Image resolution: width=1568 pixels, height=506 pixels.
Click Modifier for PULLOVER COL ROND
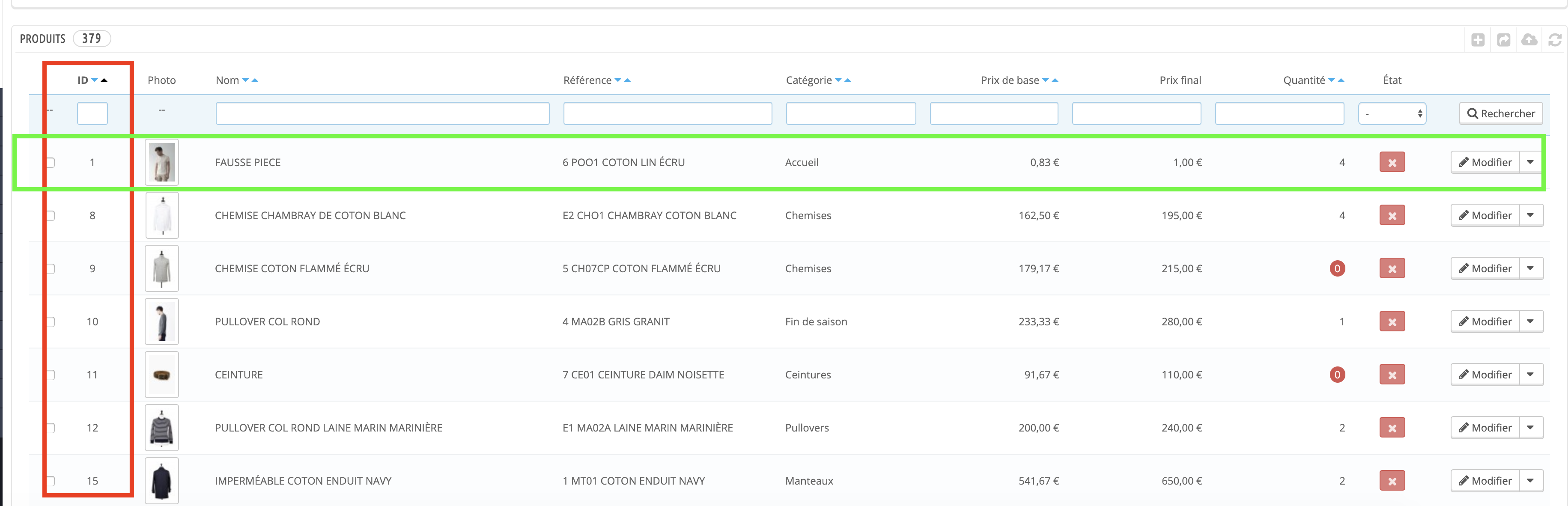tap(1485, 321)
